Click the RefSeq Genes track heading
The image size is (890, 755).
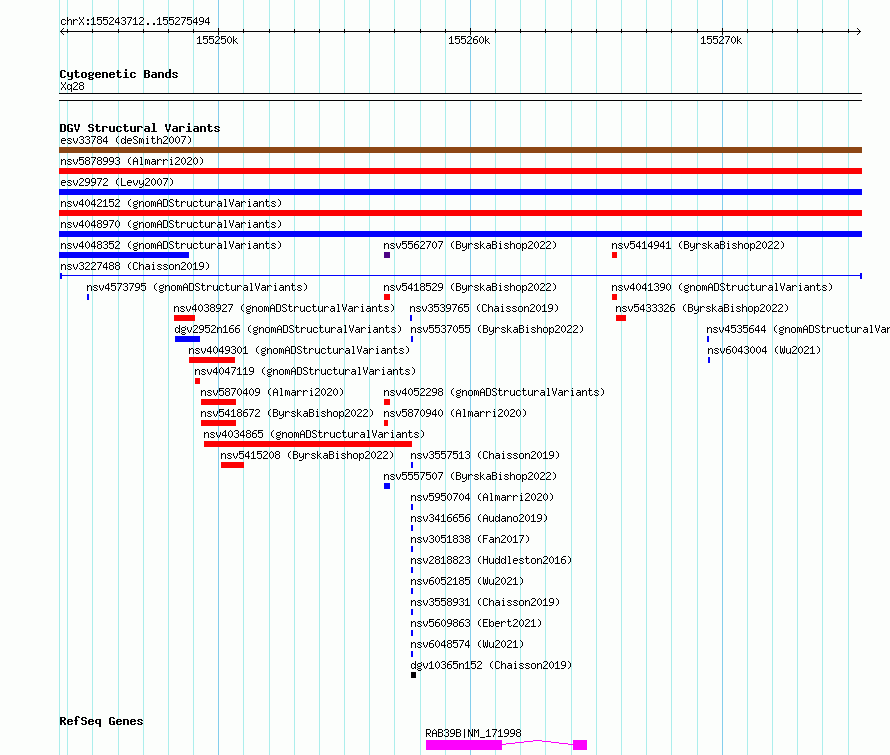pos(101,722)
